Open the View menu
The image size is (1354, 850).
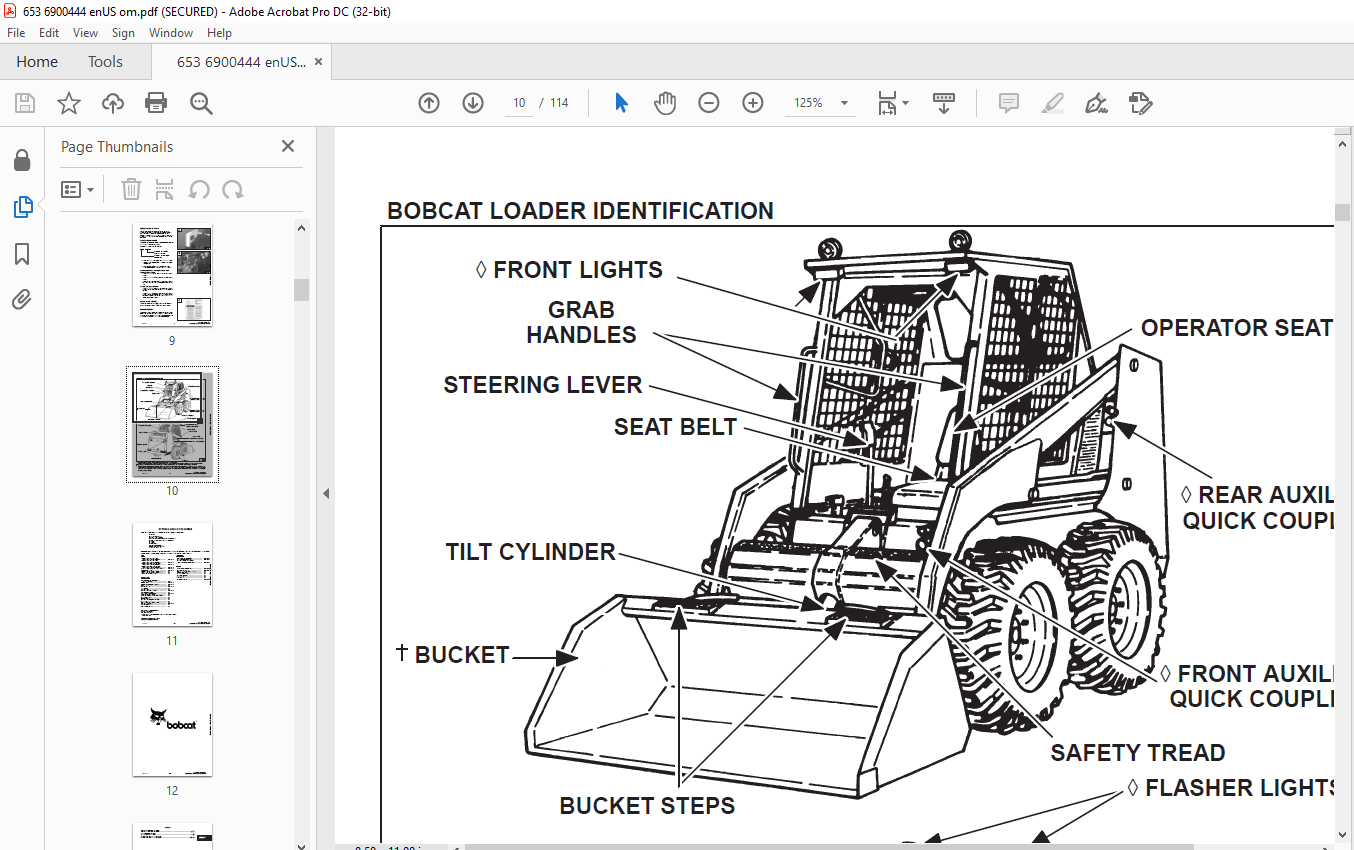coord(85,33)
